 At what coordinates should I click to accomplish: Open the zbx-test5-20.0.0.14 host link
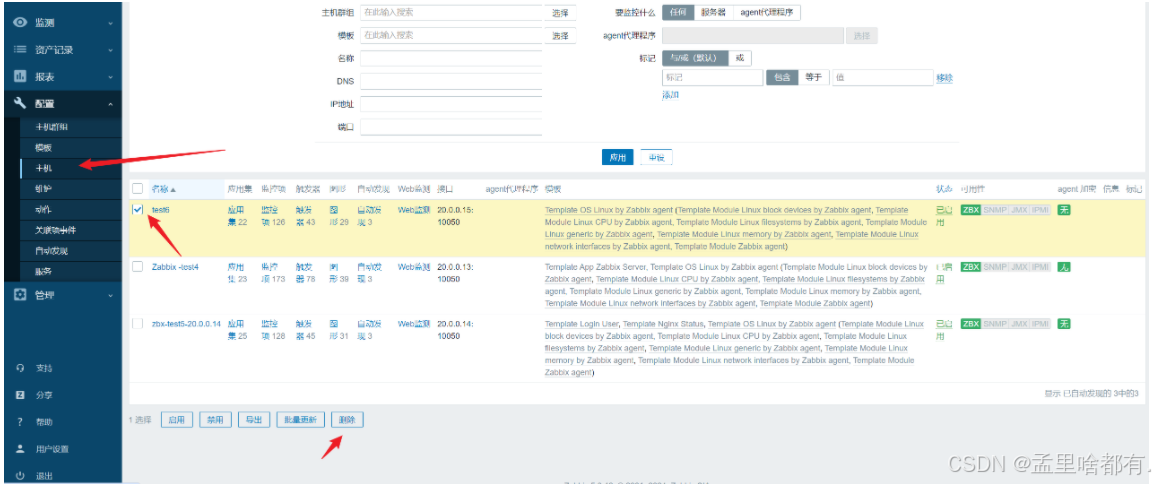click(x=187, y=323)
